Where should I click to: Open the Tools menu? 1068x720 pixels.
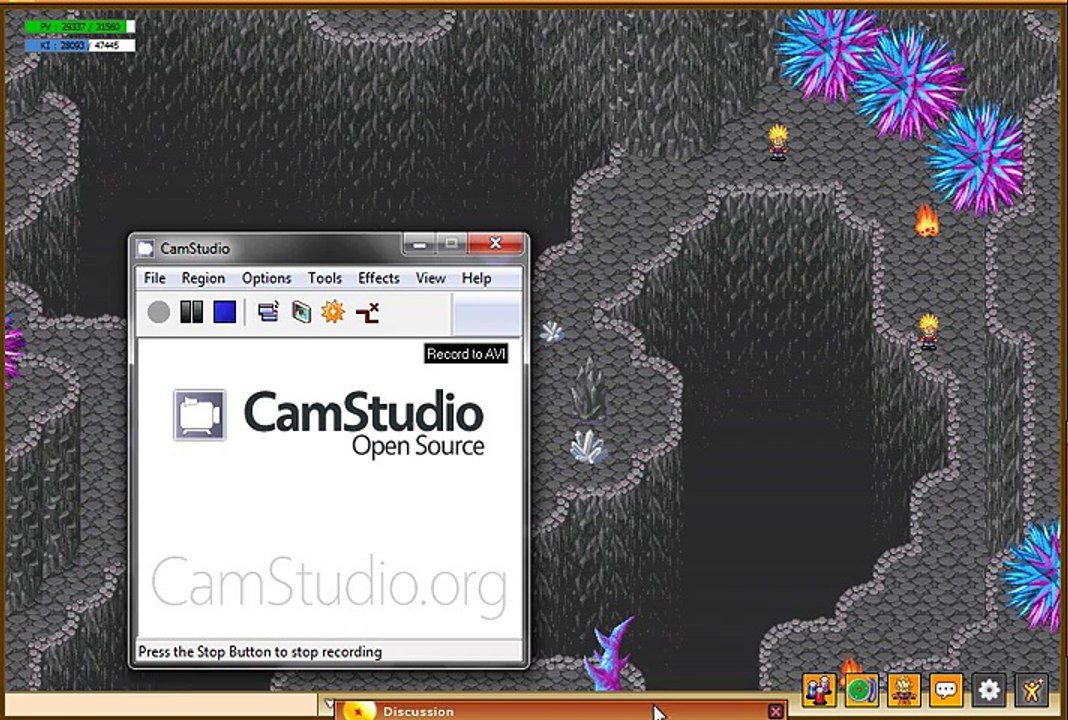pos(324,278)
